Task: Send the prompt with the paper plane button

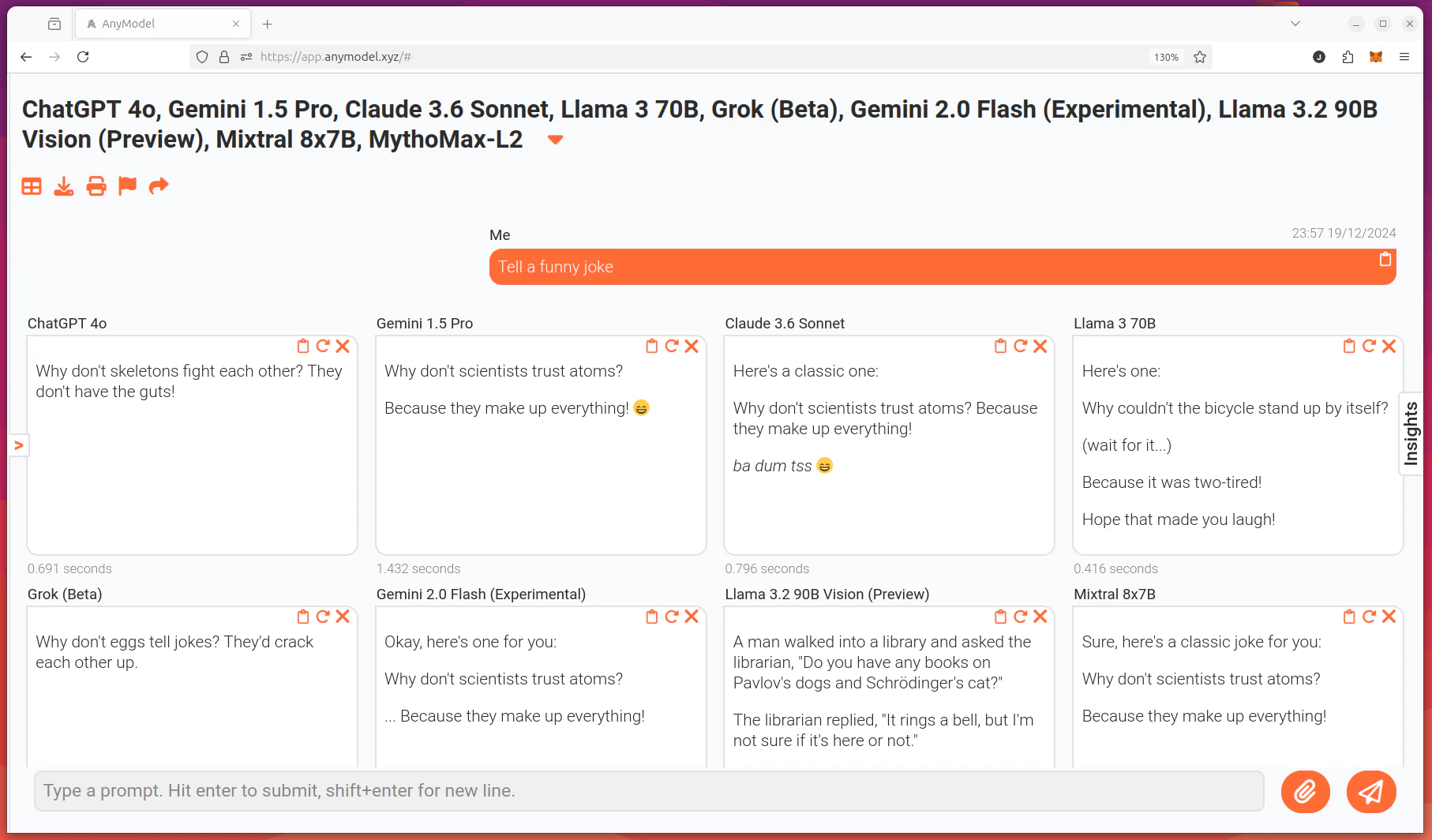Action: tap(1371, 791)
